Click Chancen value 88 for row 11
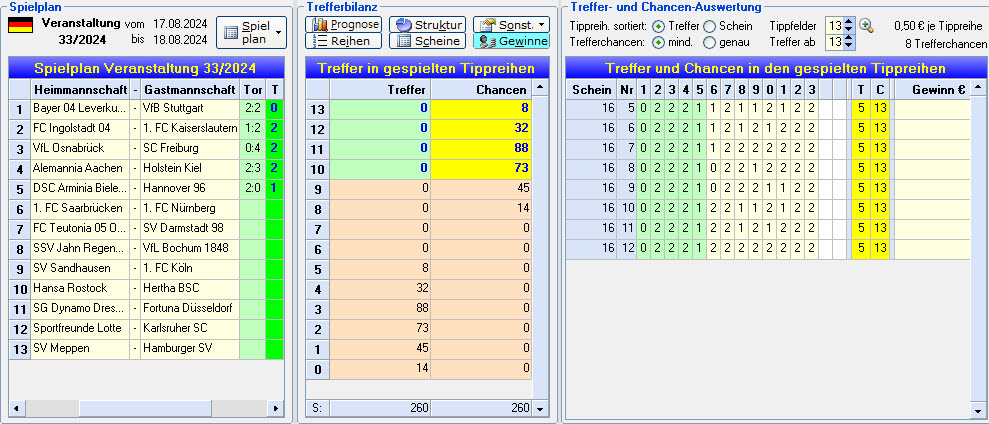 481,148
